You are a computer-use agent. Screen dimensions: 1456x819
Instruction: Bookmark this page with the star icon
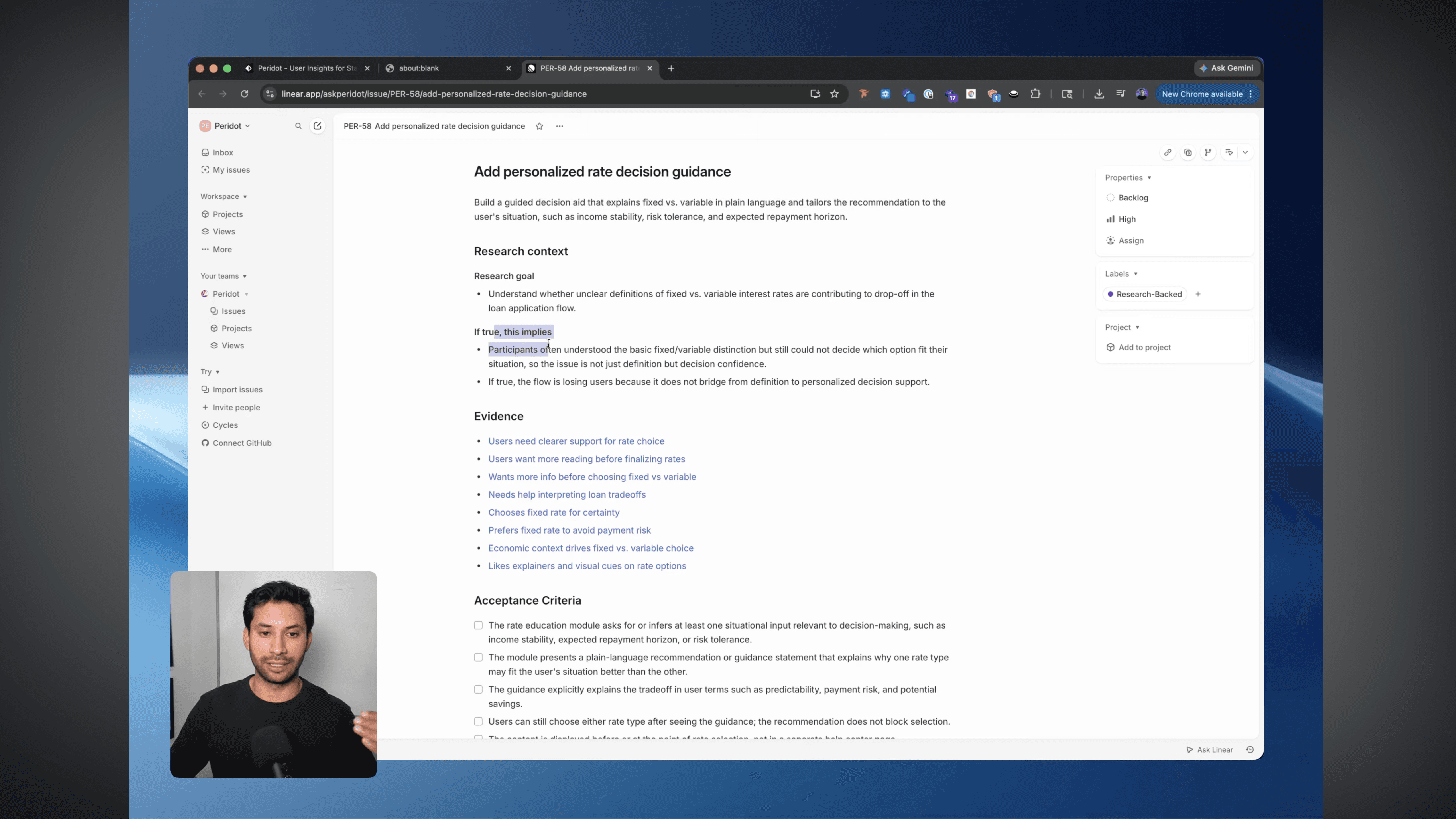pos(834,94)
